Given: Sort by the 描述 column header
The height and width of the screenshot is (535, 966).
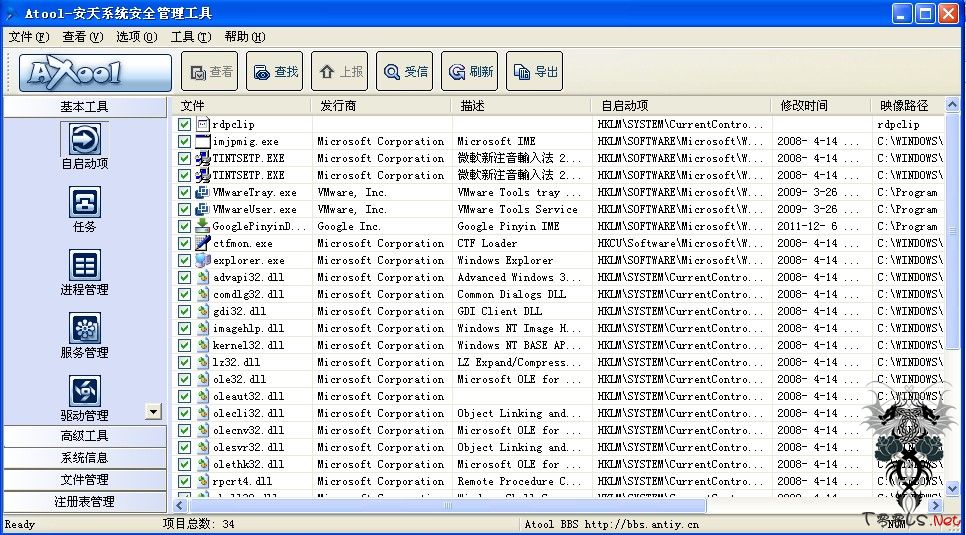Looking at the screenshot, I should [521, 106].
